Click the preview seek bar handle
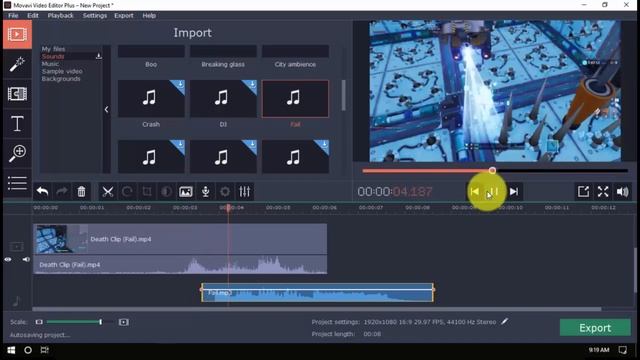 coord(492,170)
